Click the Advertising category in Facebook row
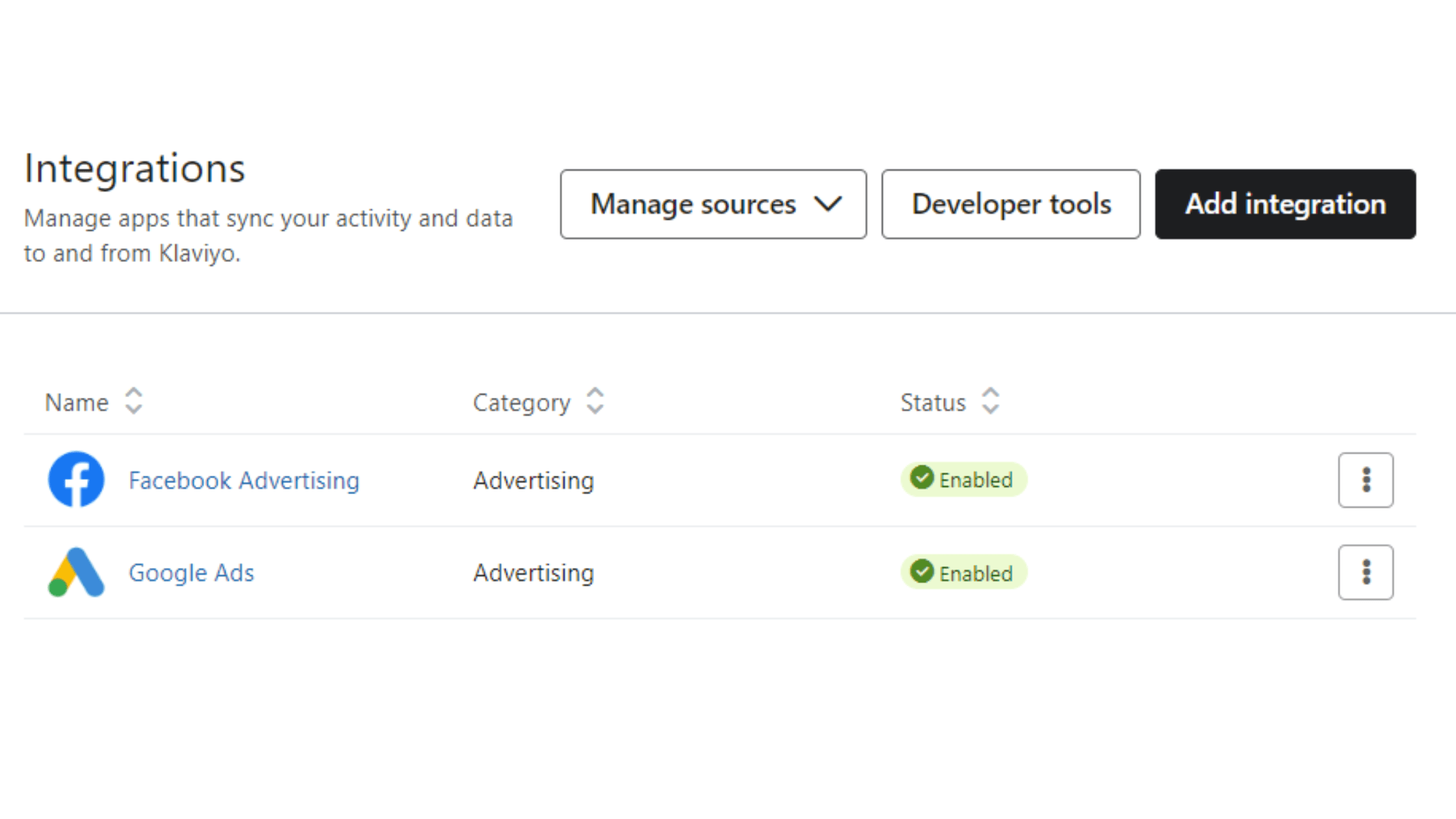This screenshot has height=819, width=1456. [534, 480]
